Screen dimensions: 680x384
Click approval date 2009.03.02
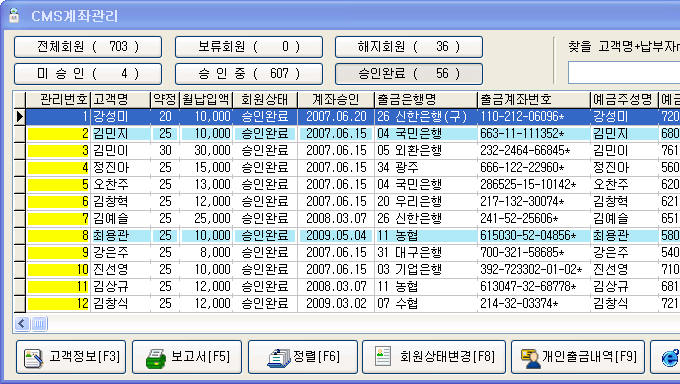tap(336, 303)
